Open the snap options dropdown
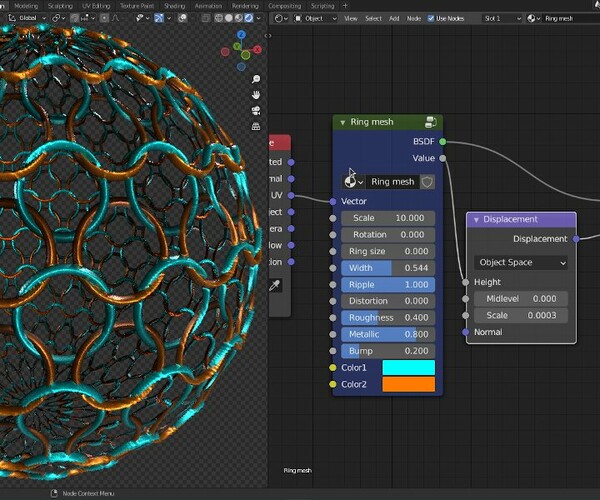The width and height of the screenshot is (600, 500). point(87,18)
